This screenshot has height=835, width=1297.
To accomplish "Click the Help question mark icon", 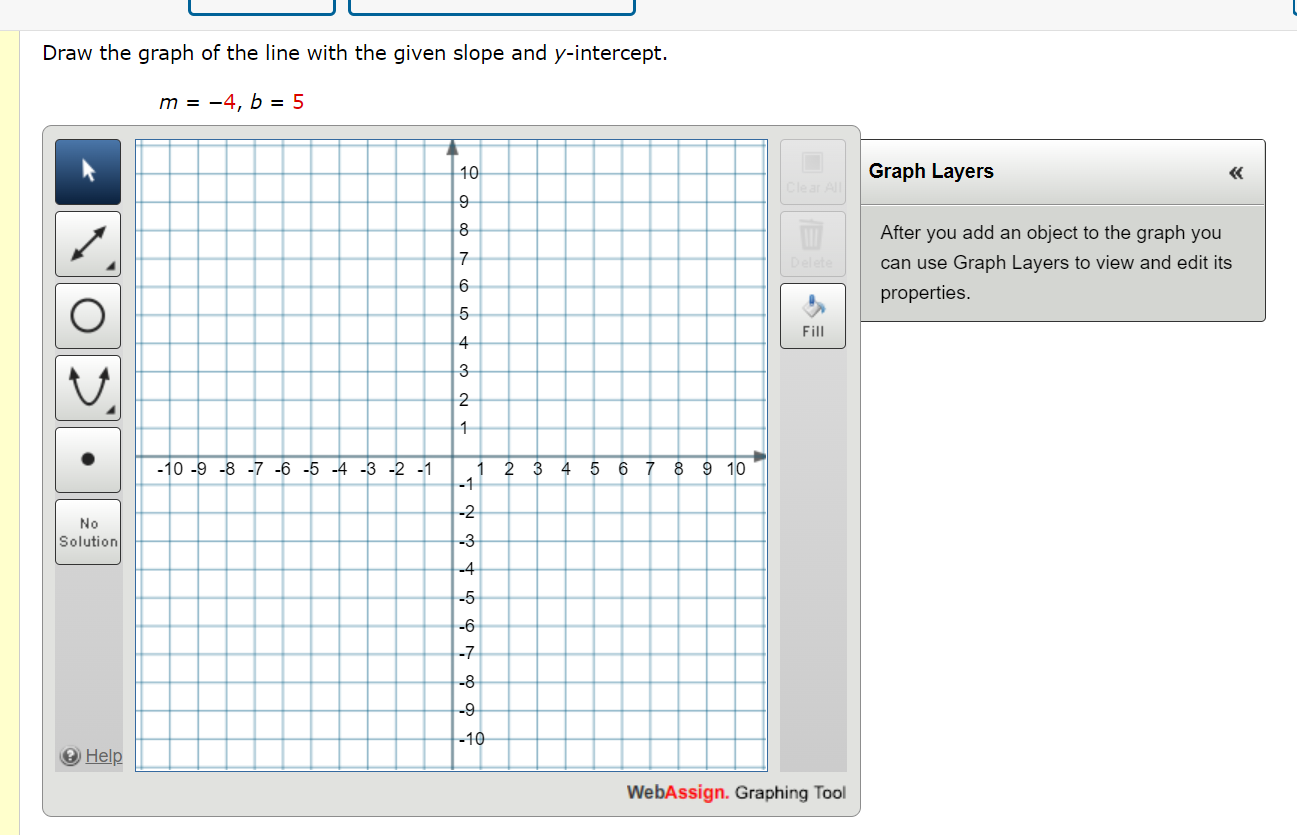I will click(x=68, y=756).
